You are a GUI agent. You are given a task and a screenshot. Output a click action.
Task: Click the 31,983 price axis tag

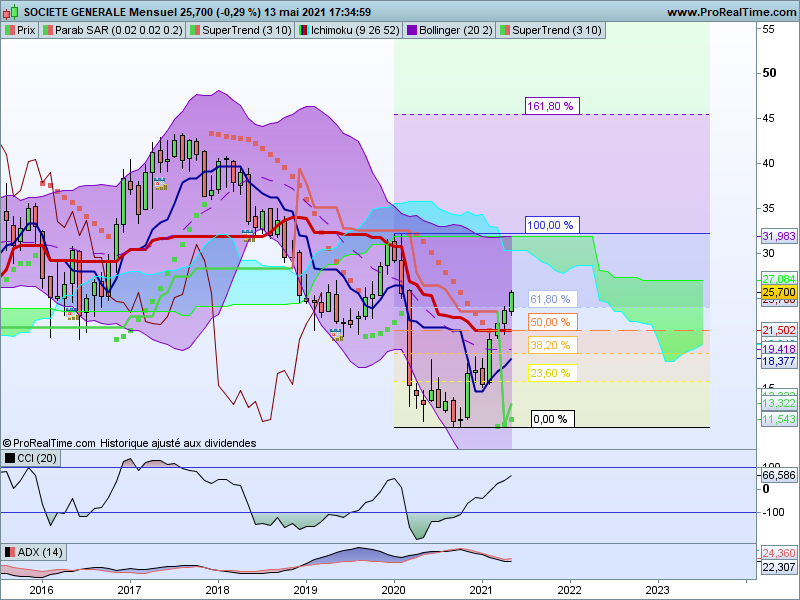779,236
